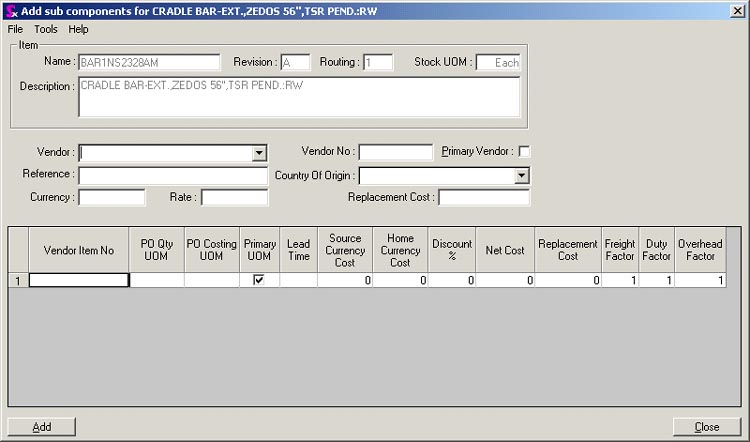This screenshot has height=442, width=750.
Task: Uncheck the Primary UOM checkbox in row 1
Action: tap(259, 280)
